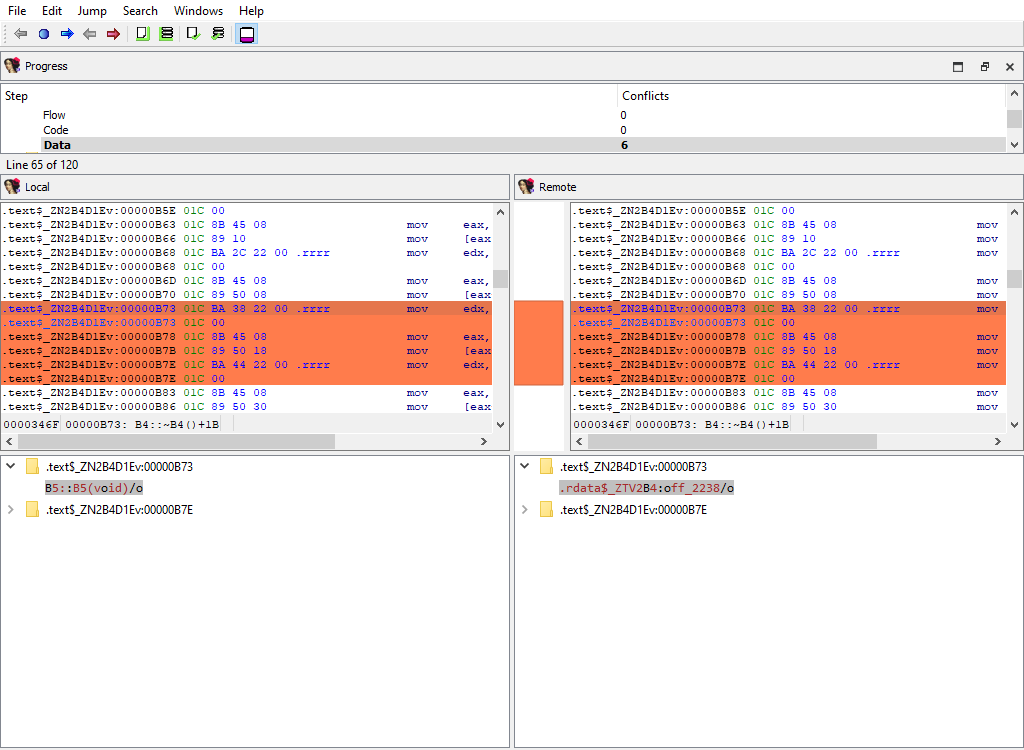The width and height of the screenshot is (1024, 750).
Task: Click the Local pane horizontal scrollbar thumb
Action: point(175,441)
